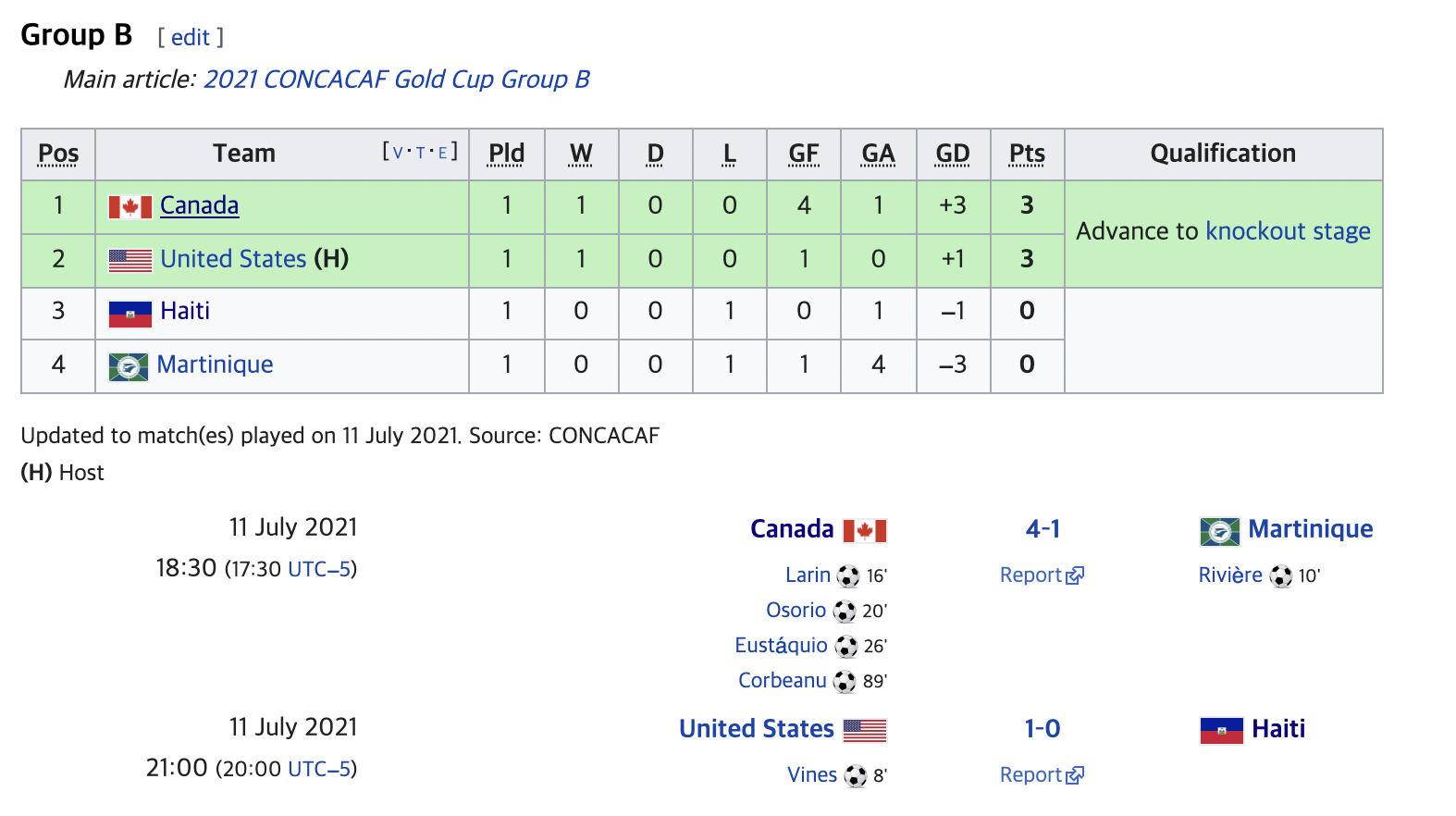Click the Canada flag beside the 4-1 match
This screenshot has height=816, width=1456.
coord(865,531)
